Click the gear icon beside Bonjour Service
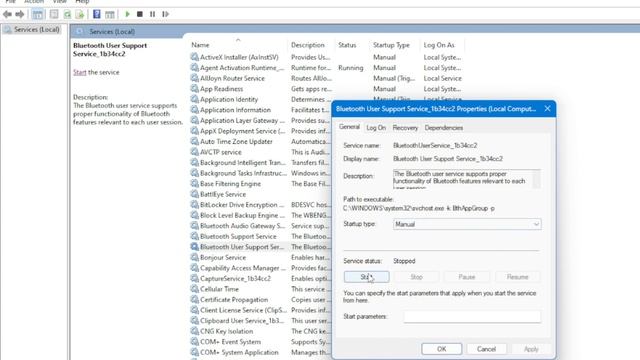The image size is (640, 360). pos(195,258)
